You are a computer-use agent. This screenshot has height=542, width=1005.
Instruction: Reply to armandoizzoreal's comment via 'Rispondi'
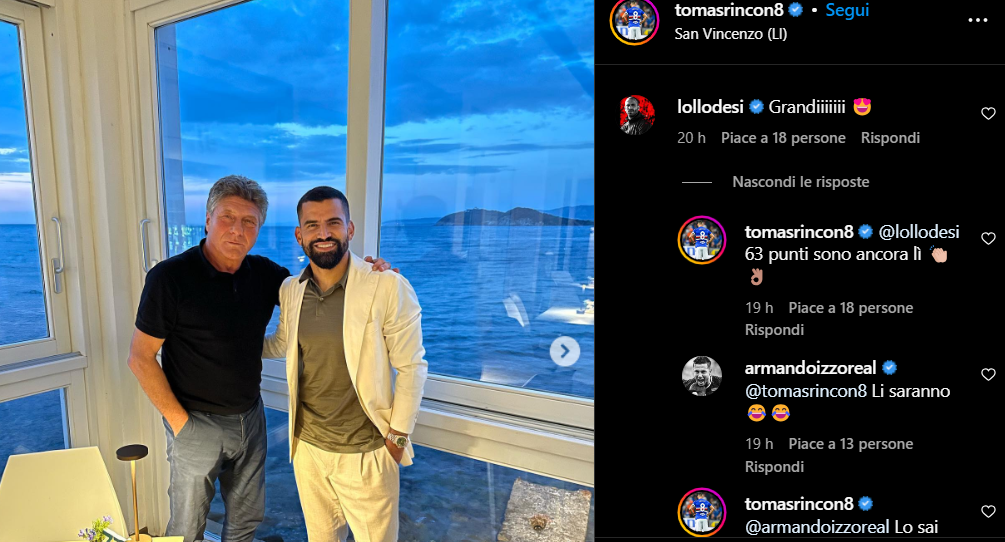click(774, 466)
